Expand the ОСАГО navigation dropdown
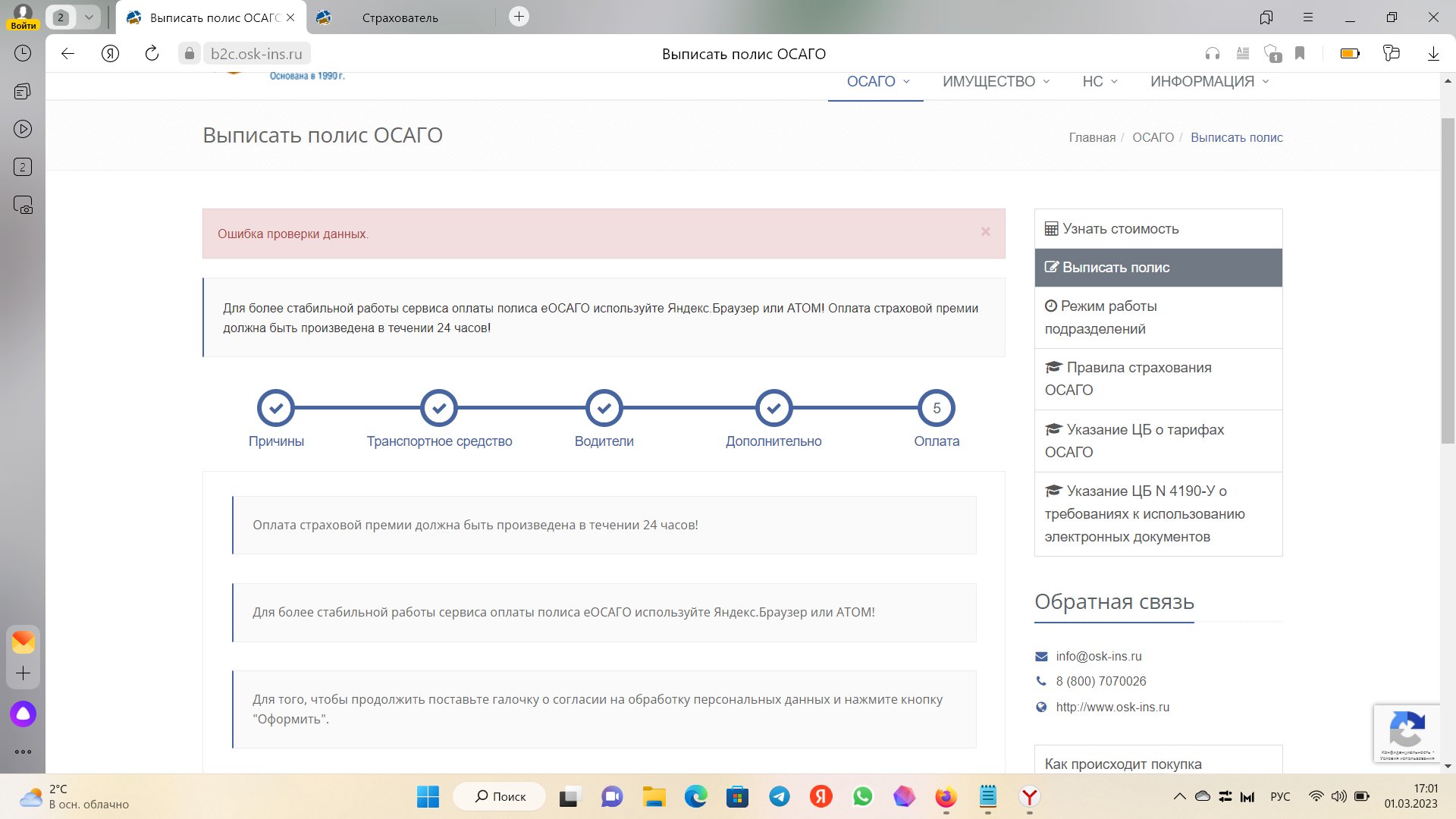Viewport: 1456px width, 819px height. click(877, 81)
